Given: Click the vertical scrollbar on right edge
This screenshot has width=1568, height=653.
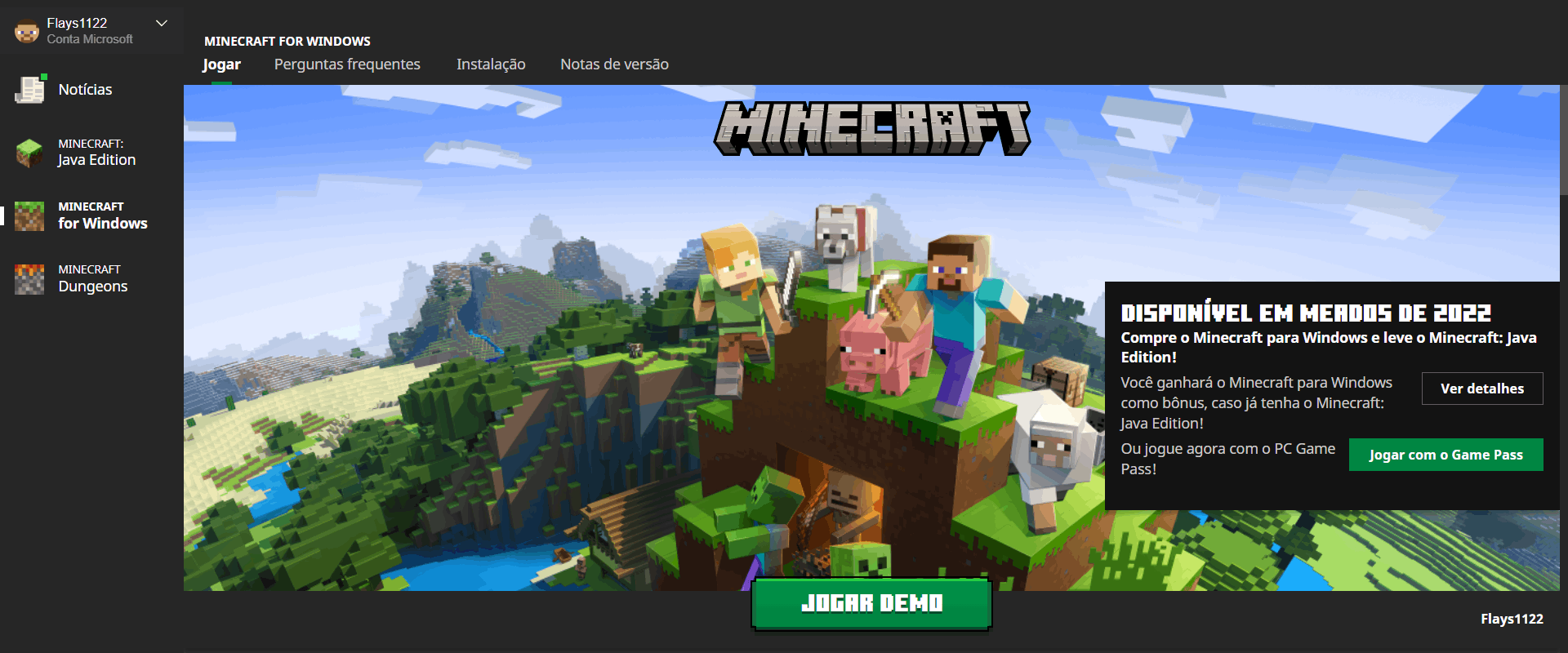Looking at the screenshot, I should (1564, 139).
